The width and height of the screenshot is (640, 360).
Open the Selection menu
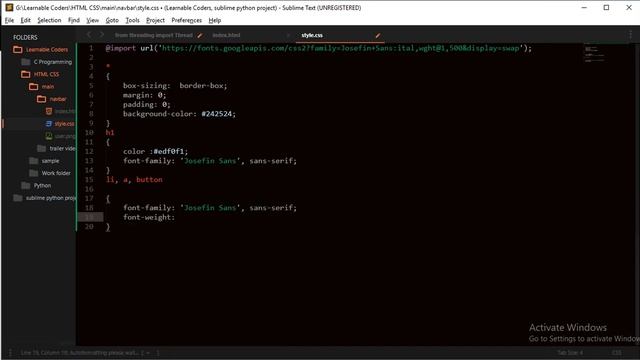pyautogui.click(x=49, y=20)
